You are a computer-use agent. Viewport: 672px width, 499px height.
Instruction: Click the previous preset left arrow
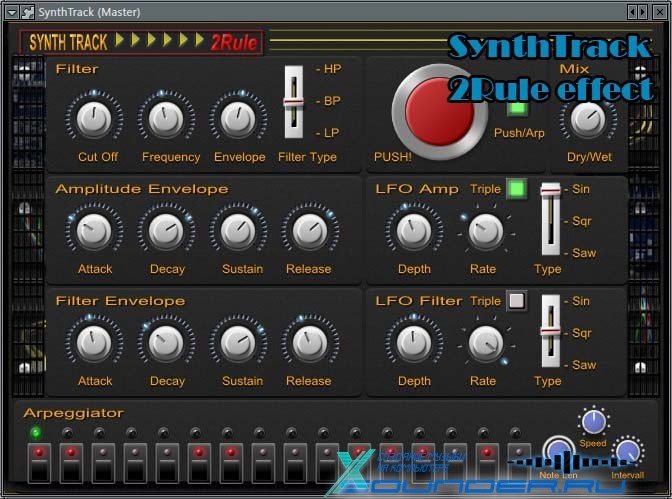632,12
